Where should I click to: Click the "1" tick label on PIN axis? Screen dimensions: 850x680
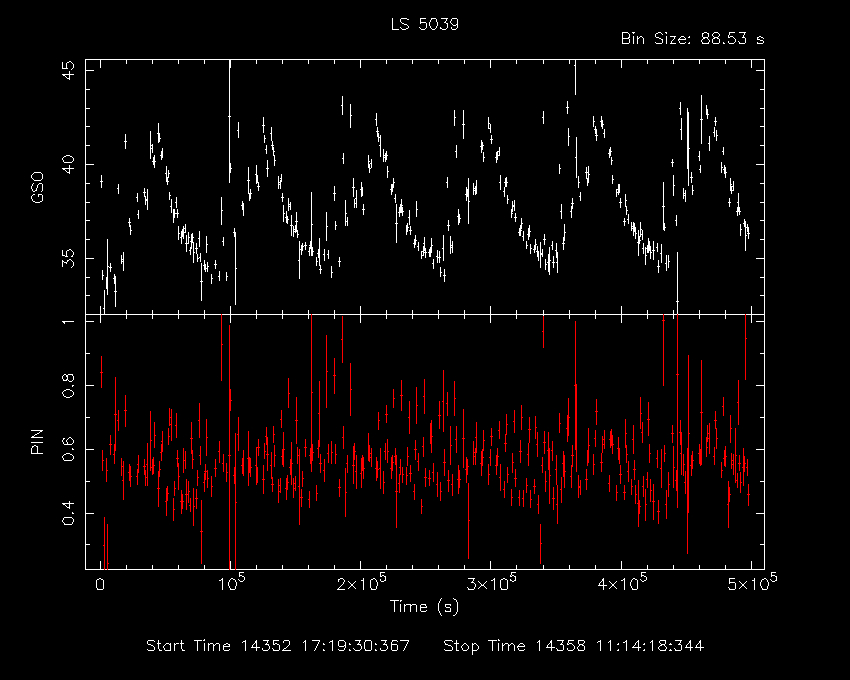point(69,322)
